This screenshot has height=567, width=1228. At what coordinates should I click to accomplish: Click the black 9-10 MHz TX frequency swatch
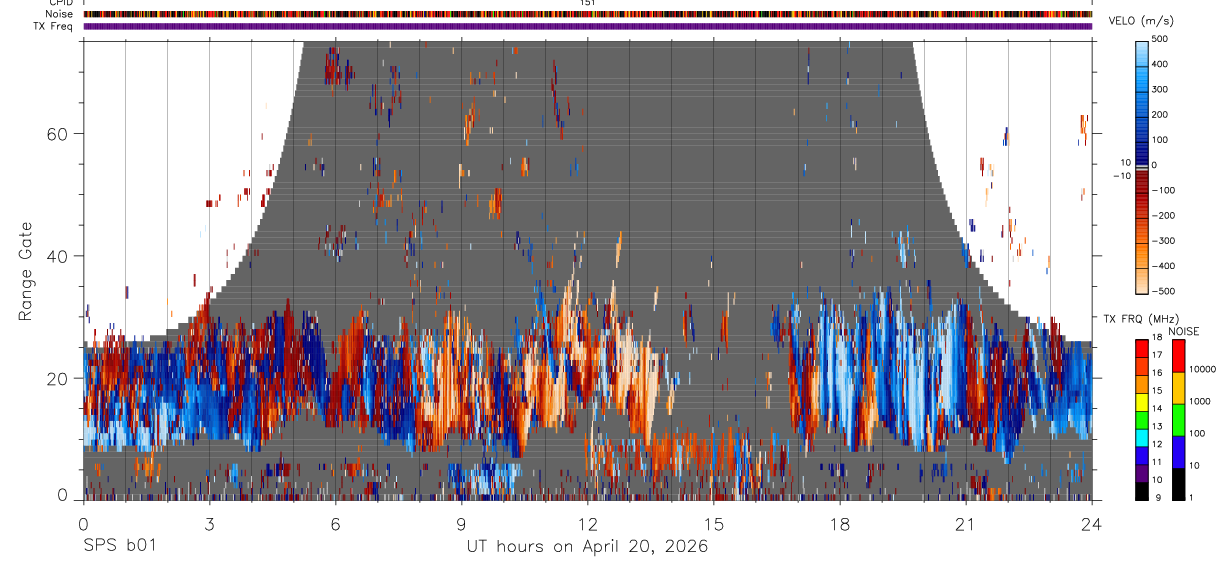[x=1142, y=491]
